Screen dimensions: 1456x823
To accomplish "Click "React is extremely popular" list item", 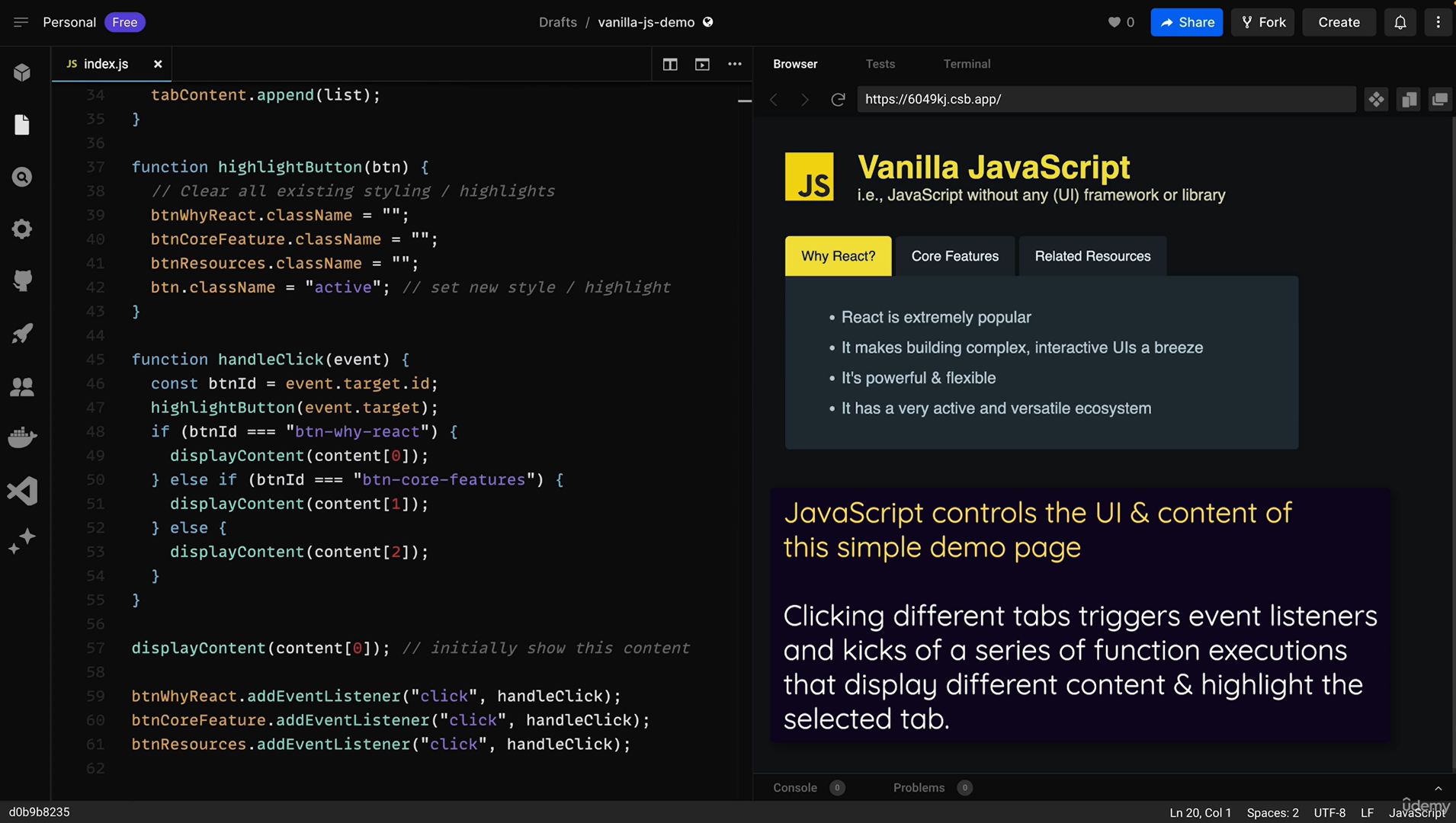I will pos(935,317).
